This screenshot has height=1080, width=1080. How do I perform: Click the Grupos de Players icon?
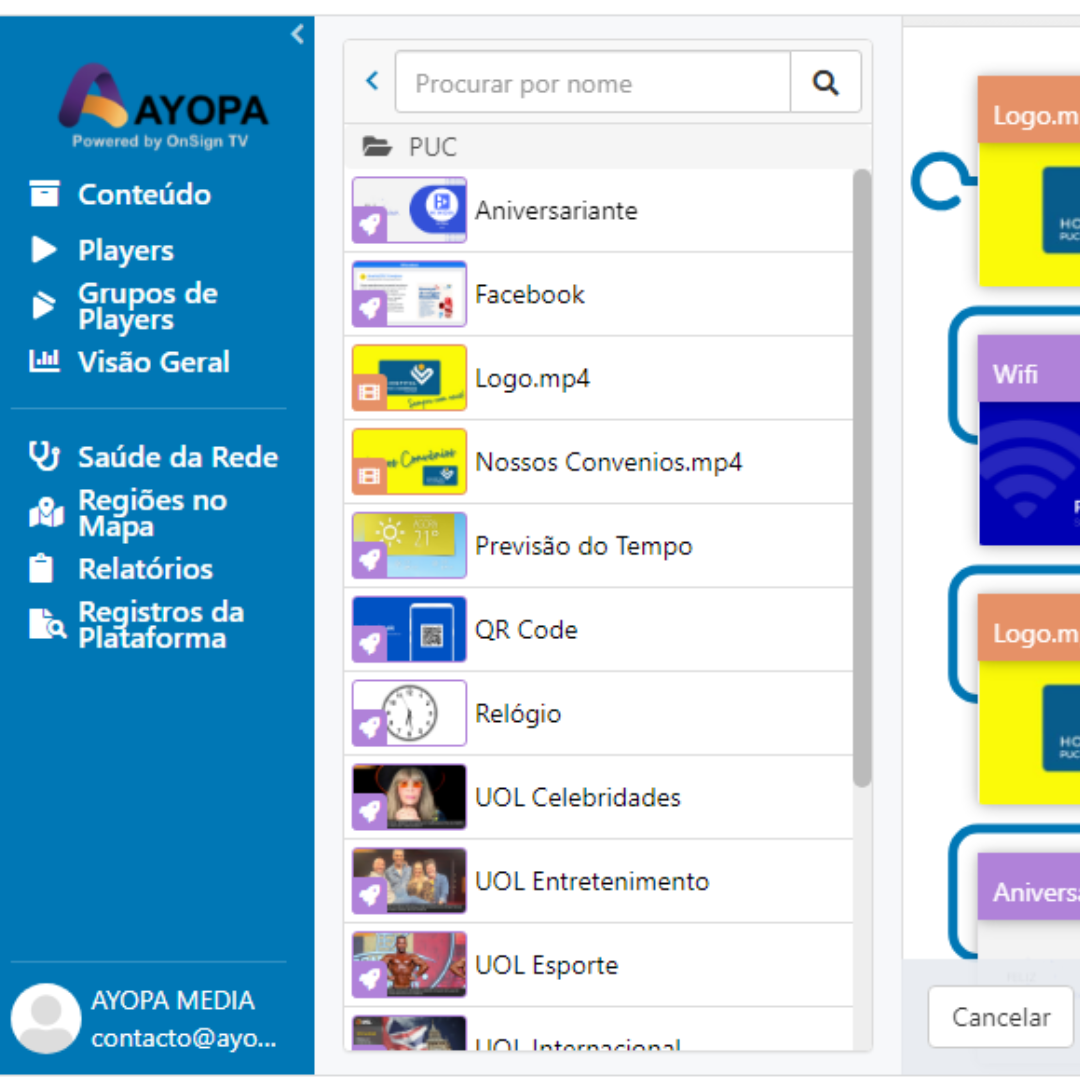tap(43, 305)
